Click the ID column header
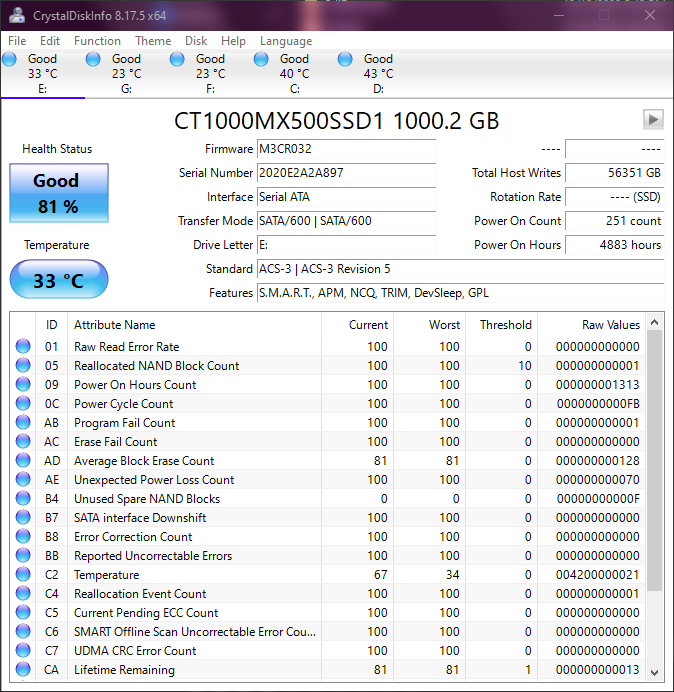 click(52, 325)
